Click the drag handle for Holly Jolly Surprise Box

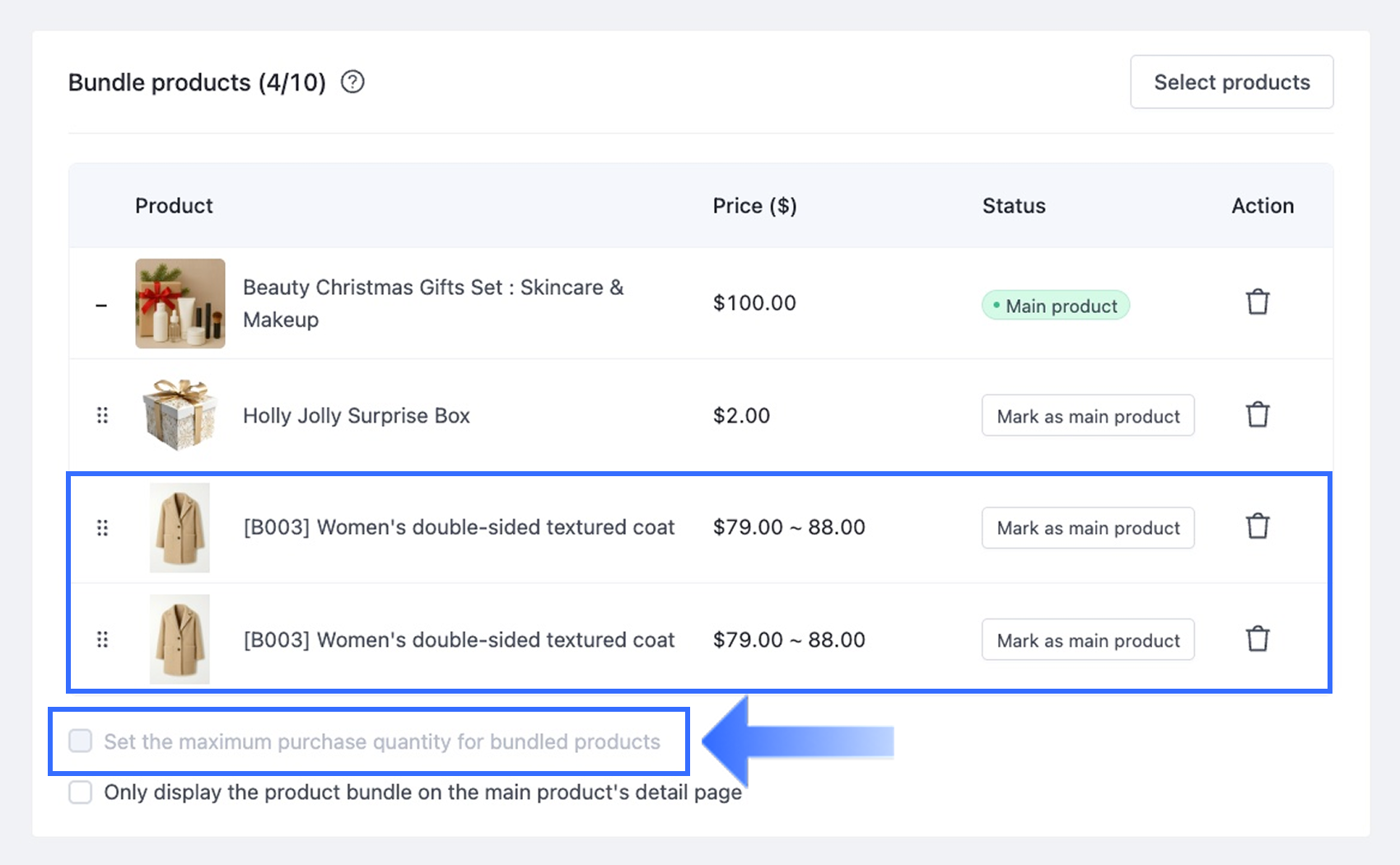pos(102,415)
